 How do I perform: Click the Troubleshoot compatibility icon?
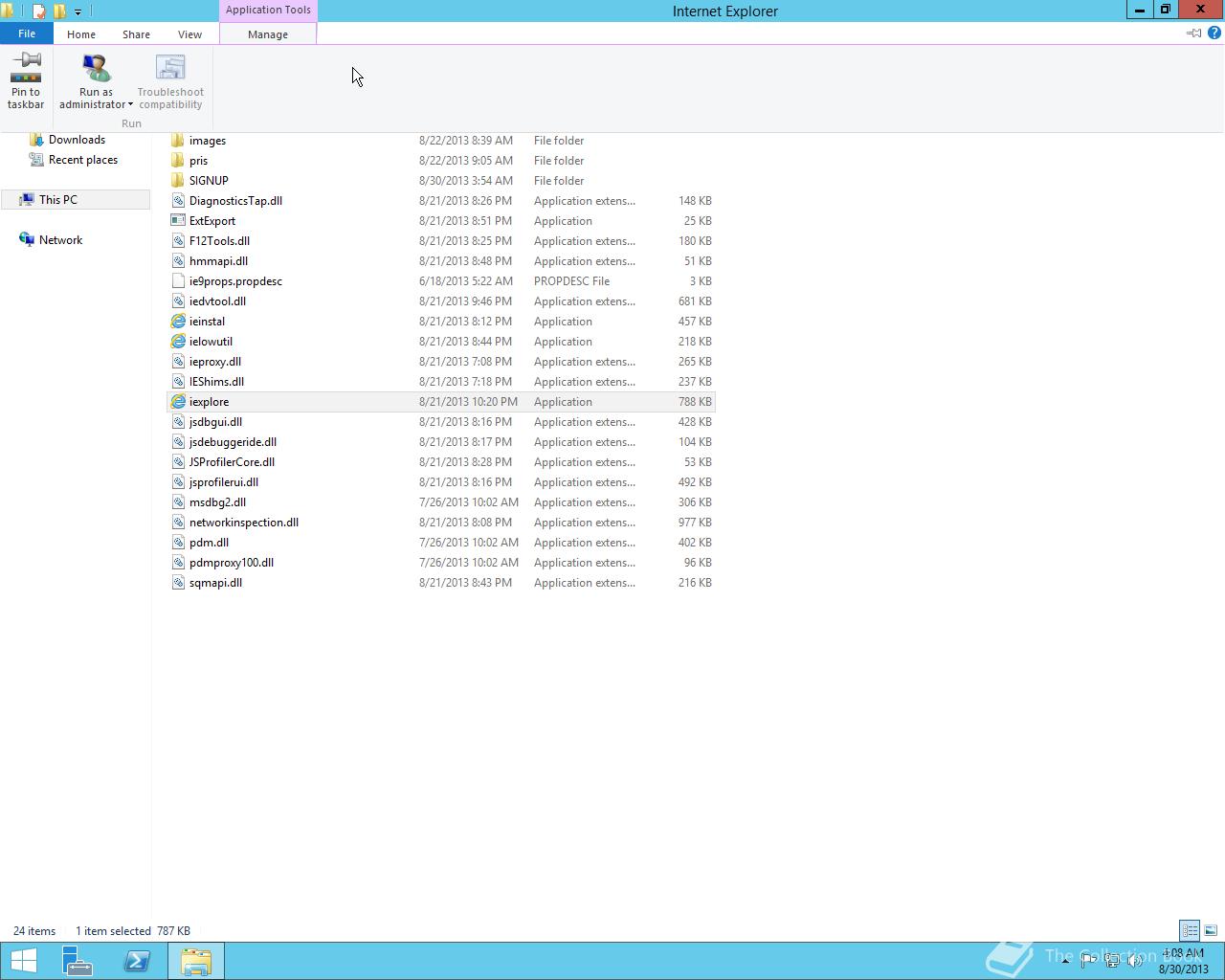170,69
